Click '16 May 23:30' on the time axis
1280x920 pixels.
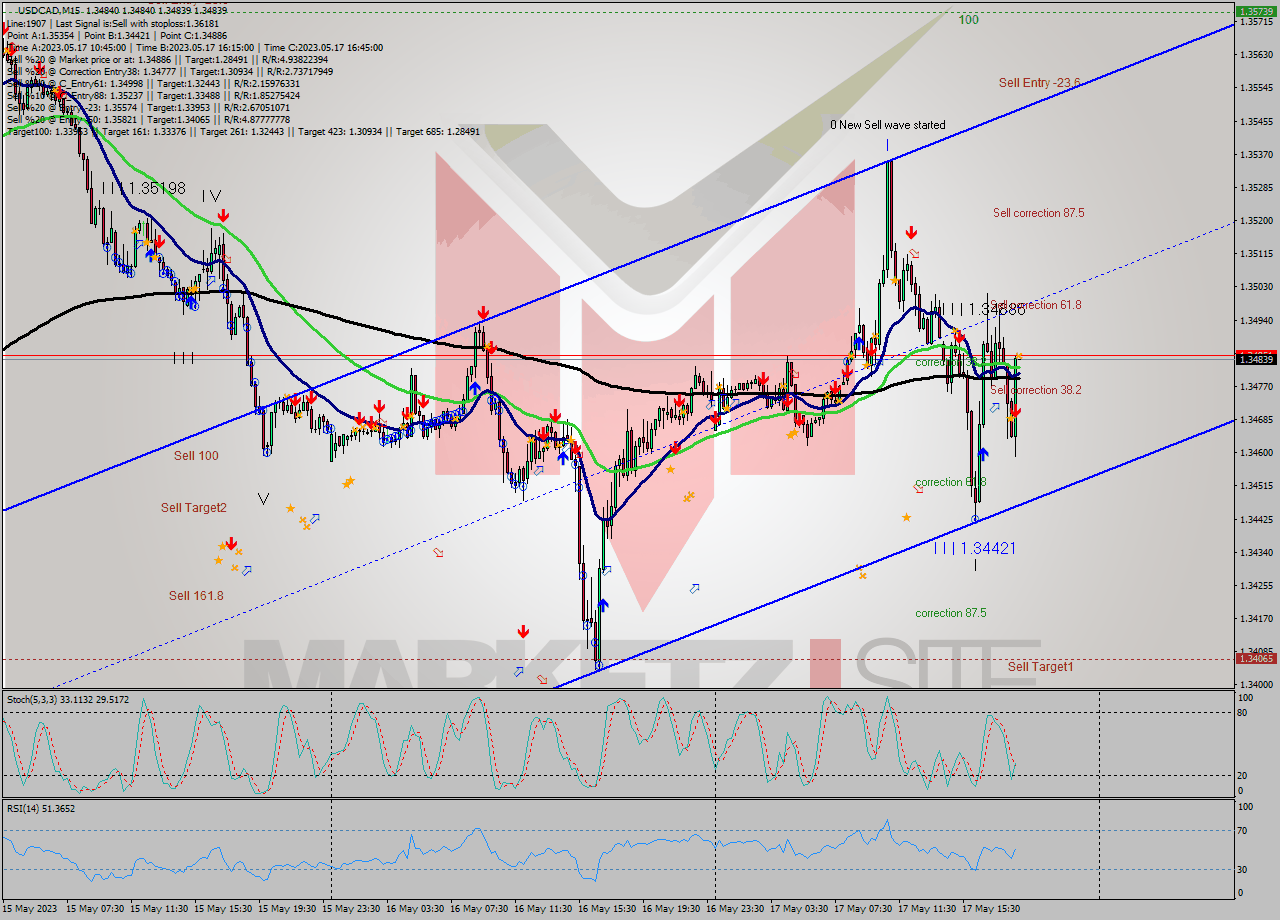(736, 909)
